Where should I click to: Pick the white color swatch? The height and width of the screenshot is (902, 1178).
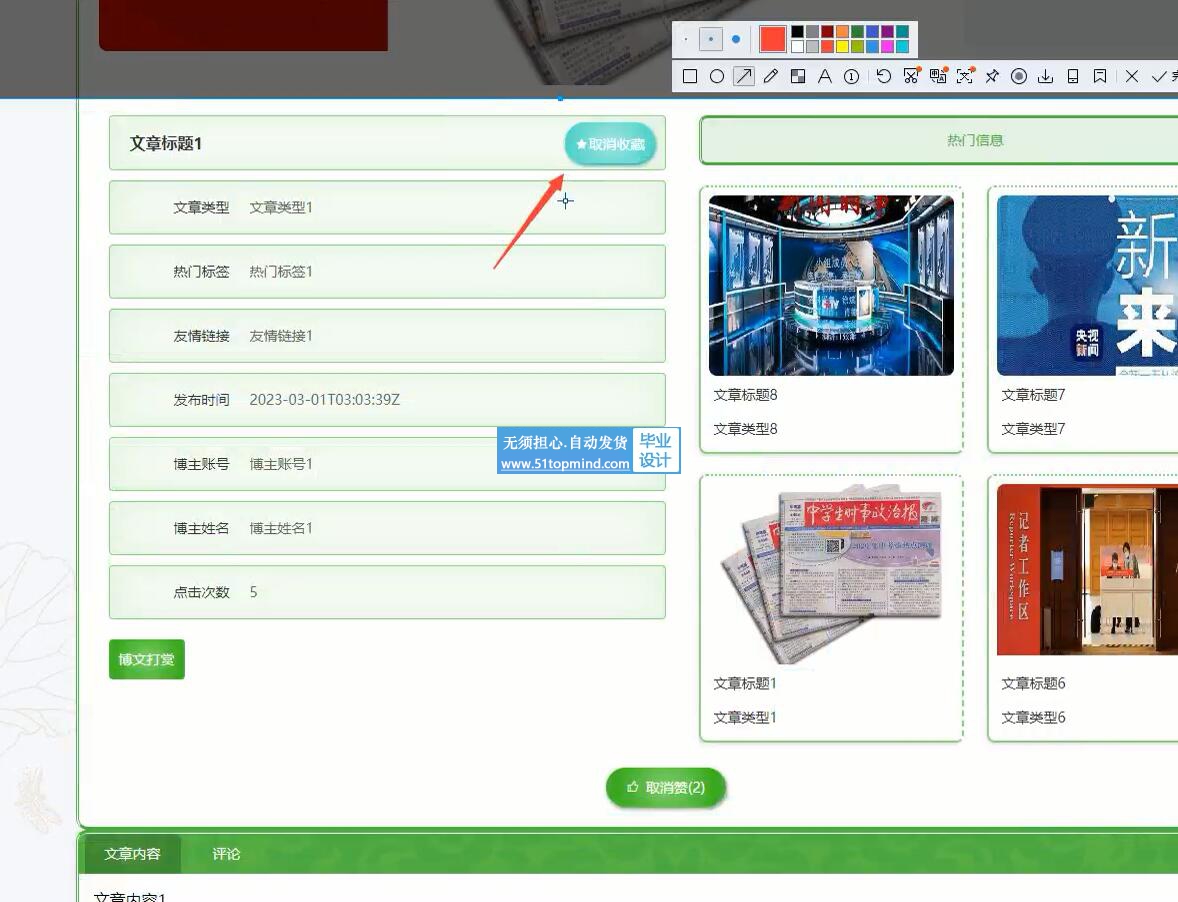pos(797,47)
